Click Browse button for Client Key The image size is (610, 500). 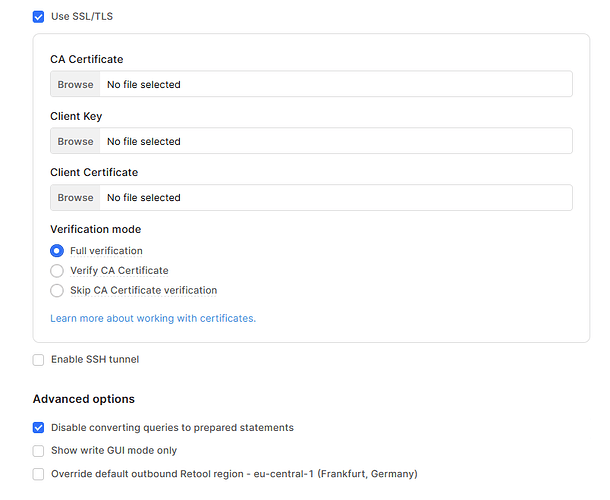pos(75,141)
